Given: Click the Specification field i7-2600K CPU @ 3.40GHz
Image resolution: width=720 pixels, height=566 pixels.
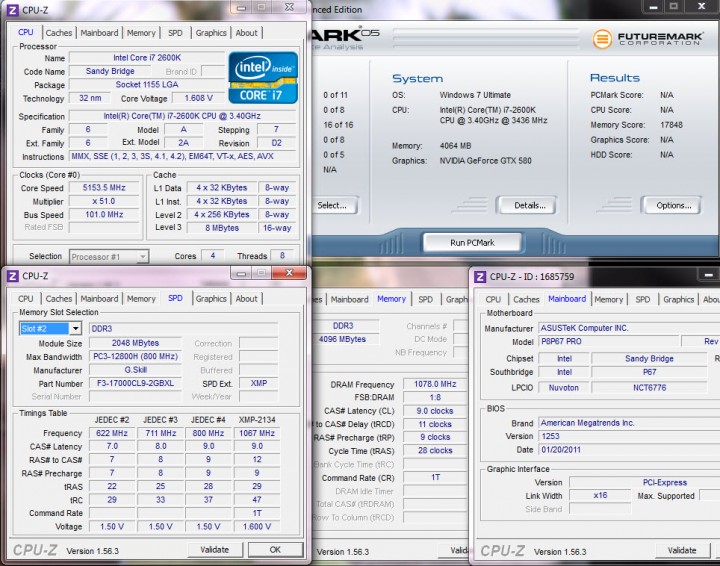Looking at the screenshot, I should pyautogui.click(x=183, y=116).
